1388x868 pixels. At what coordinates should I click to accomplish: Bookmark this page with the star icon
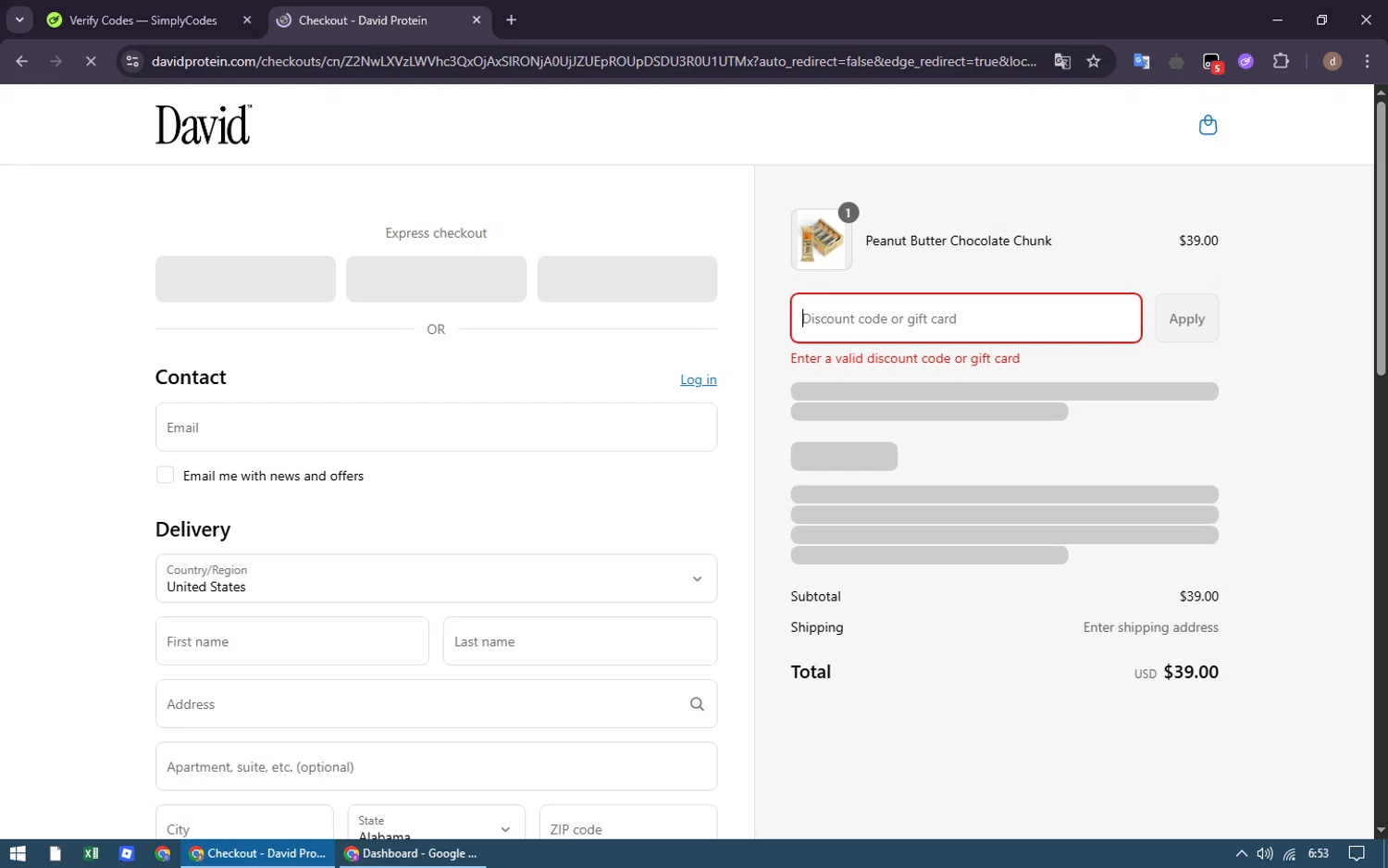pyautogui.click(x=1094, y=61)
